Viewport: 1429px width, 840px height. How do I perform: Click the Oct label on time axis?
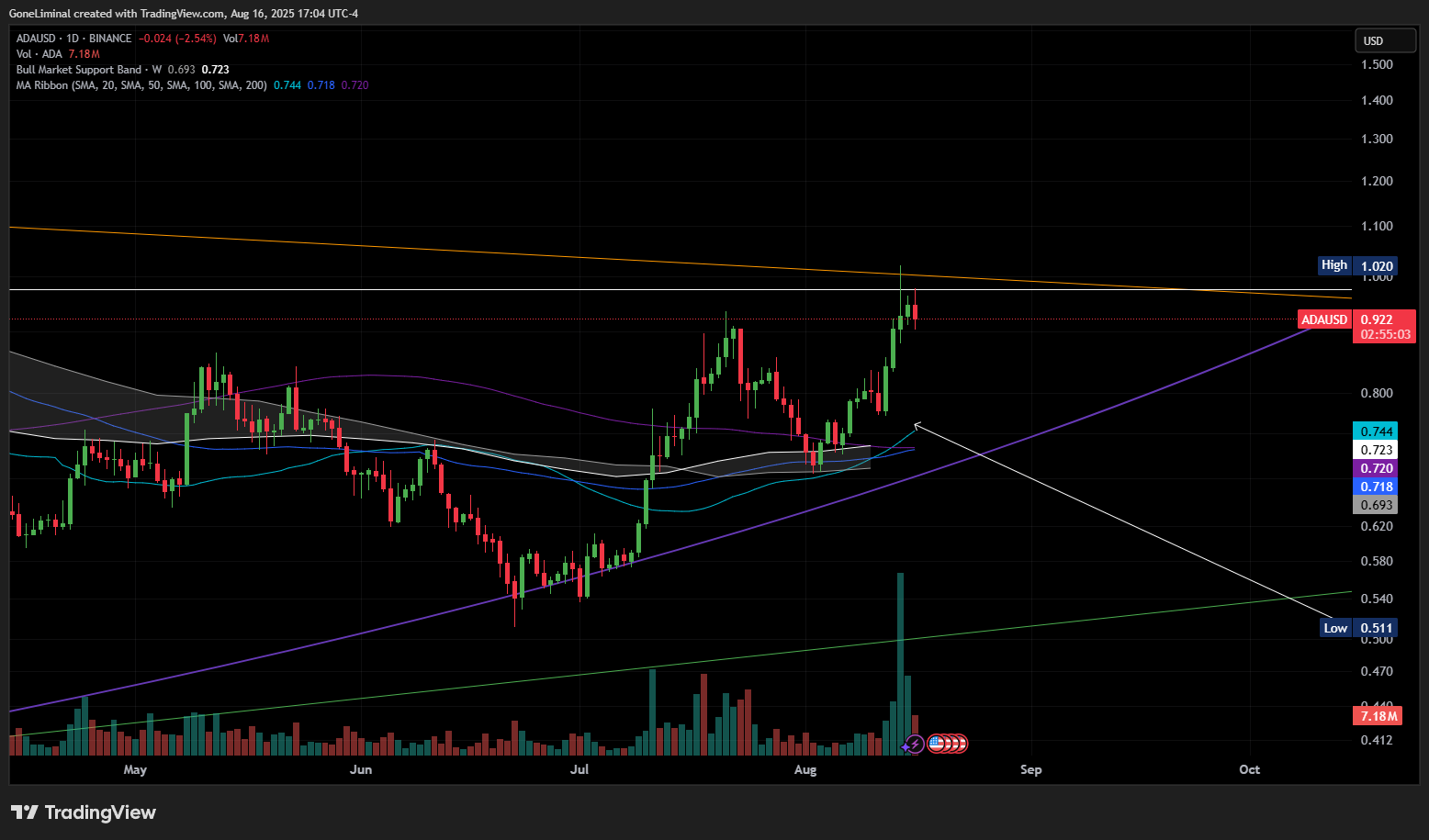coord(1250,769)
